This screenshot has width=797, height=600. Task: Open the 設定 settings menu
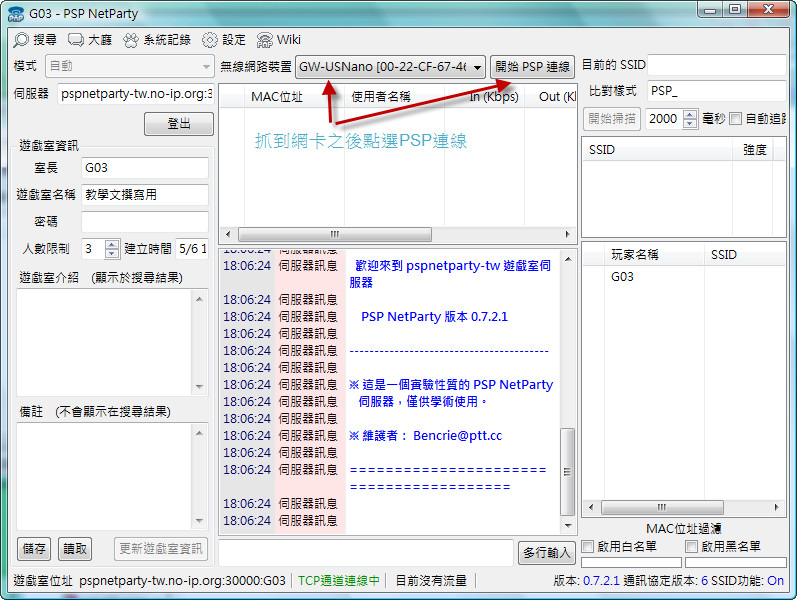tap(234, 40)
